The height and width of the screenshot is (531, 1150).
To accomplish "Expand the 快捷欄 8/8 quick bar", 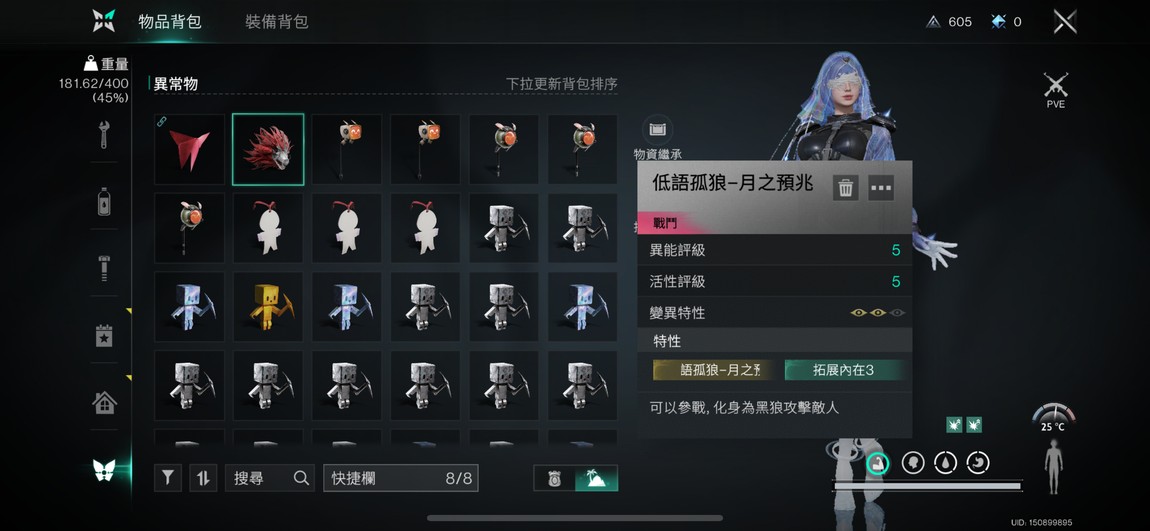I will (x=400, y=478).
